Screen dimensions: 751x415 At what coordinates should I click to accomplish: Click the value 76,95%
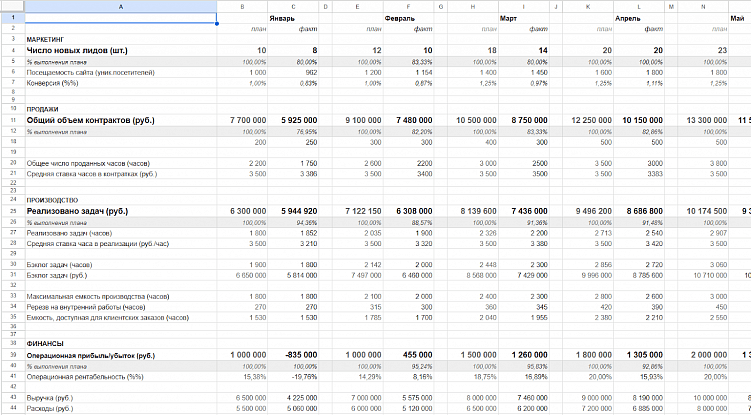pos(308,132)
